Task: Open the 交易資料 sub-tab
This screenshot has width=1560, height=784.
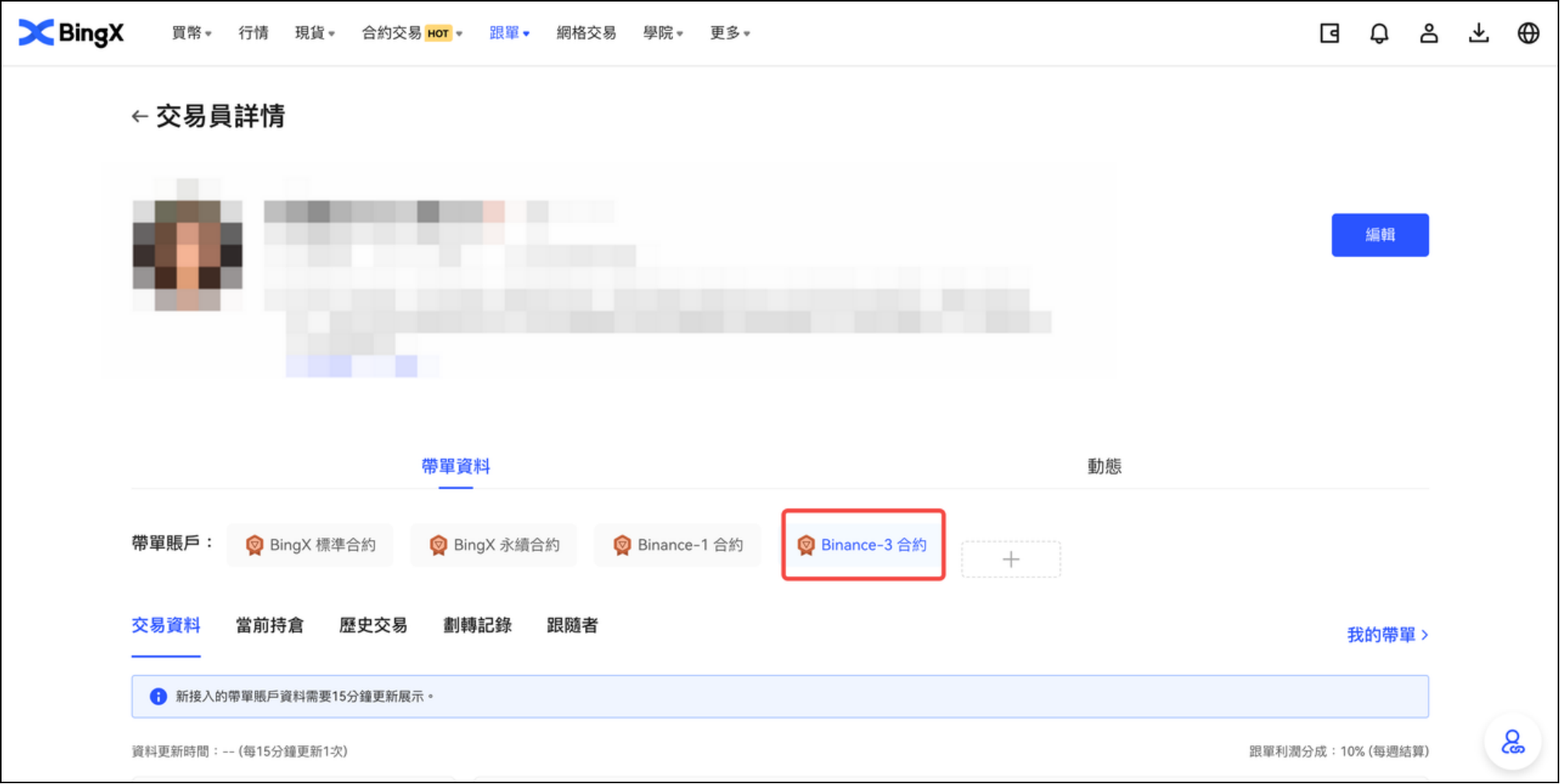Action: pos(166,625)
